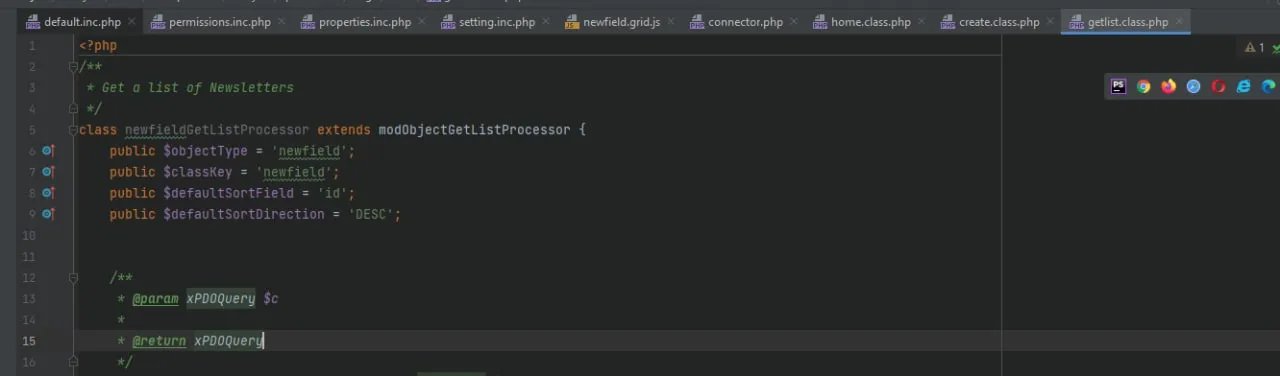Open file preview in Edge
This screenshot has height=376, width=1280.
pos(1268,87)
